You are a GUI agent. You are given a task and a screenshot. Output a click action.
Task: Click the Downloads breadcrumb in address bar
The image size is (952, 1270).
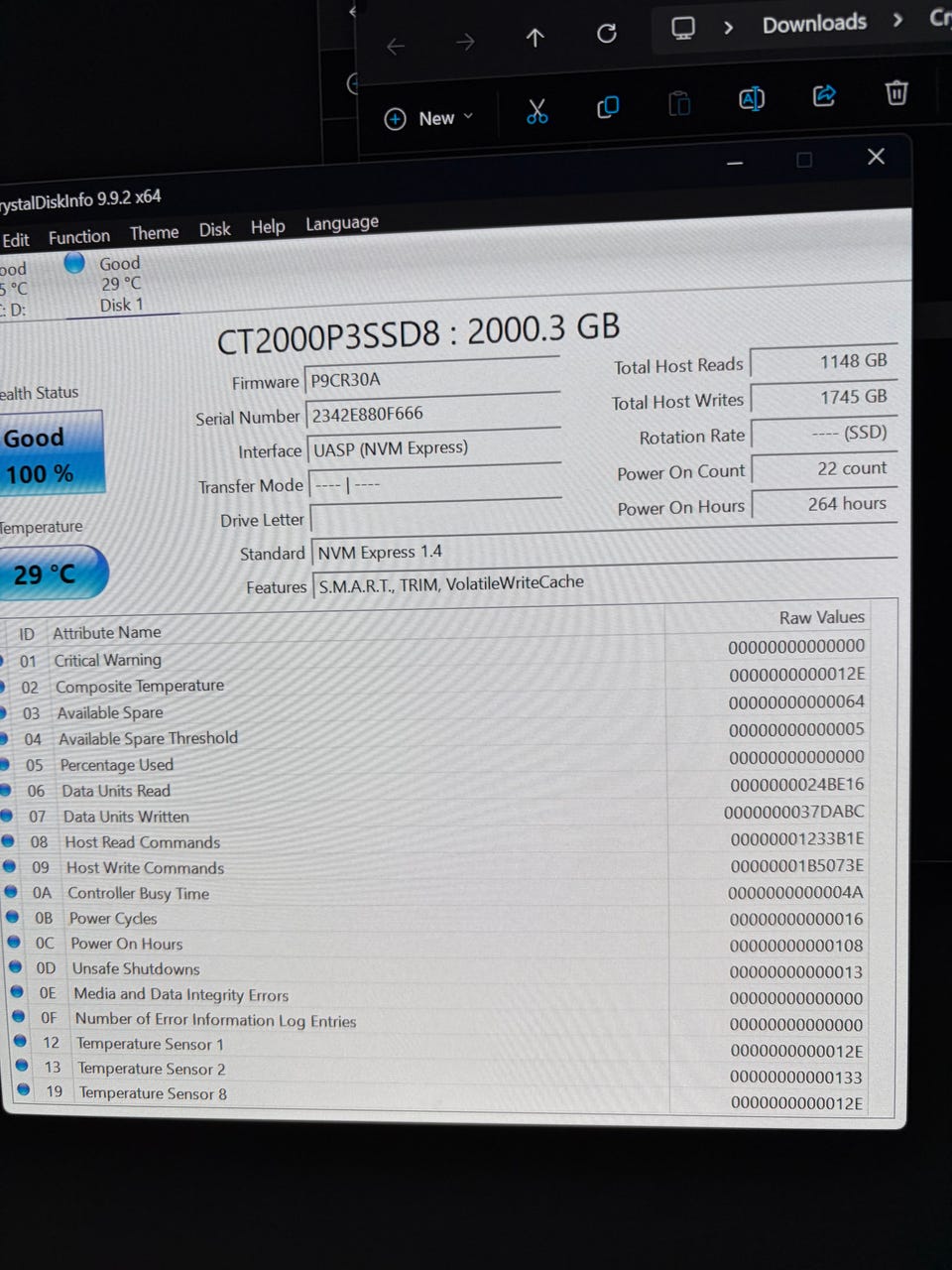(814, 23)
